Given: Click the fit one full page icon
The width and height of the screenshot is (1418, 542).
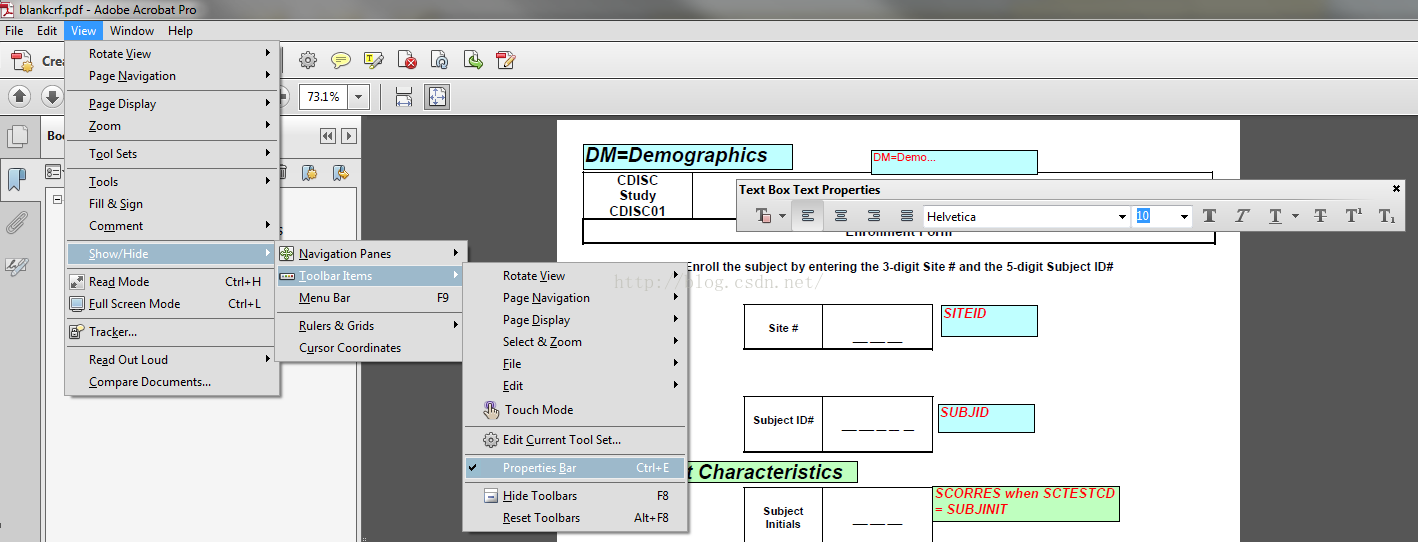Looking at the screenshot, I should [437, 97].
